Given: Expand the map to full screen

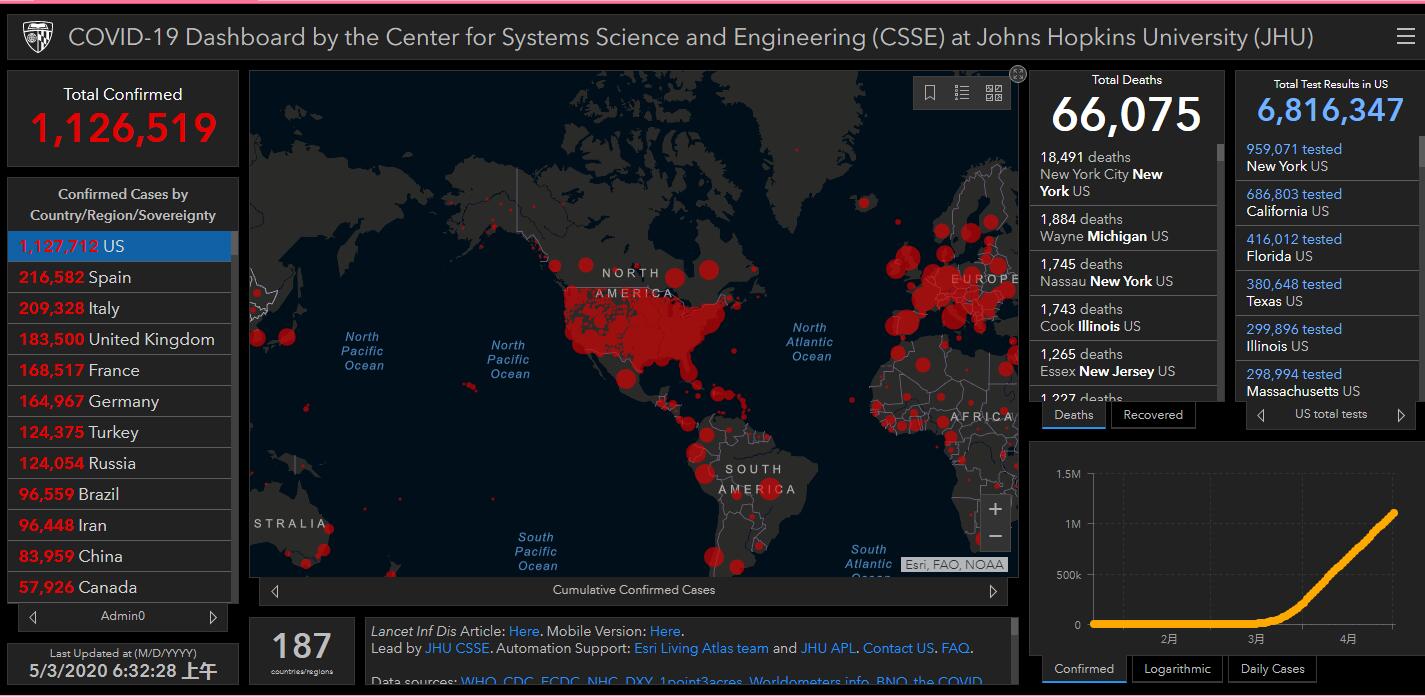Looking at the screenshot, I should click(1018, 74).
